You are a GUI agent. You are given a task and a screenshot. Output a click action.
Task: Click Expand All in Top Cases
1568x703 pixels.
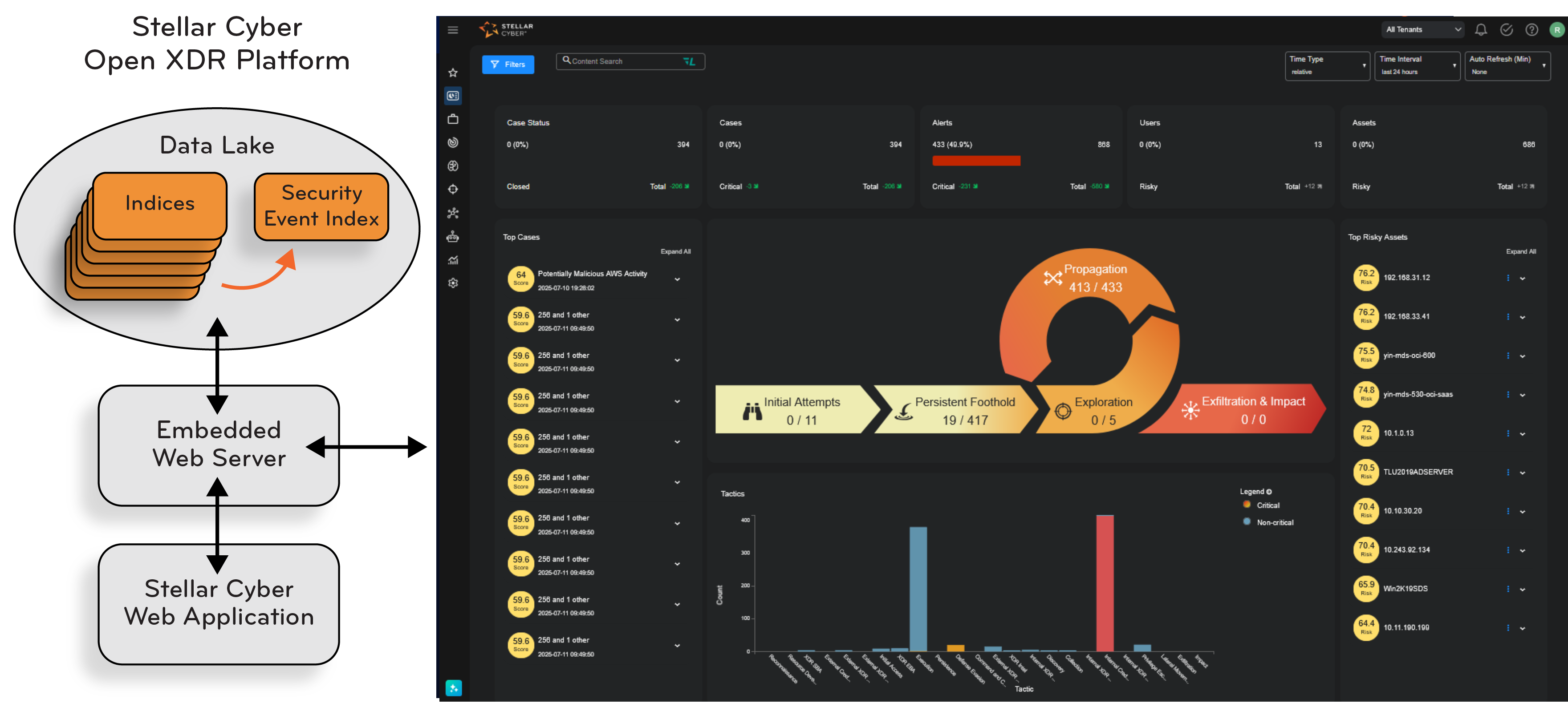click(x=675, y=252)
